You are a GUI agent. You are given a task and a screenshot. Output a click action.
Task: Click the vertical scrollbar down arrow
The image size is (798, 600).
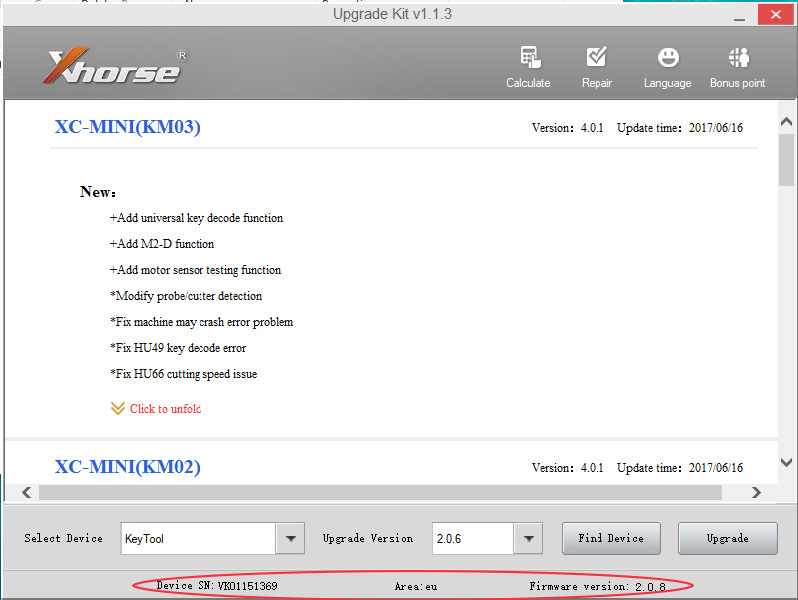(x=786, y=462)
